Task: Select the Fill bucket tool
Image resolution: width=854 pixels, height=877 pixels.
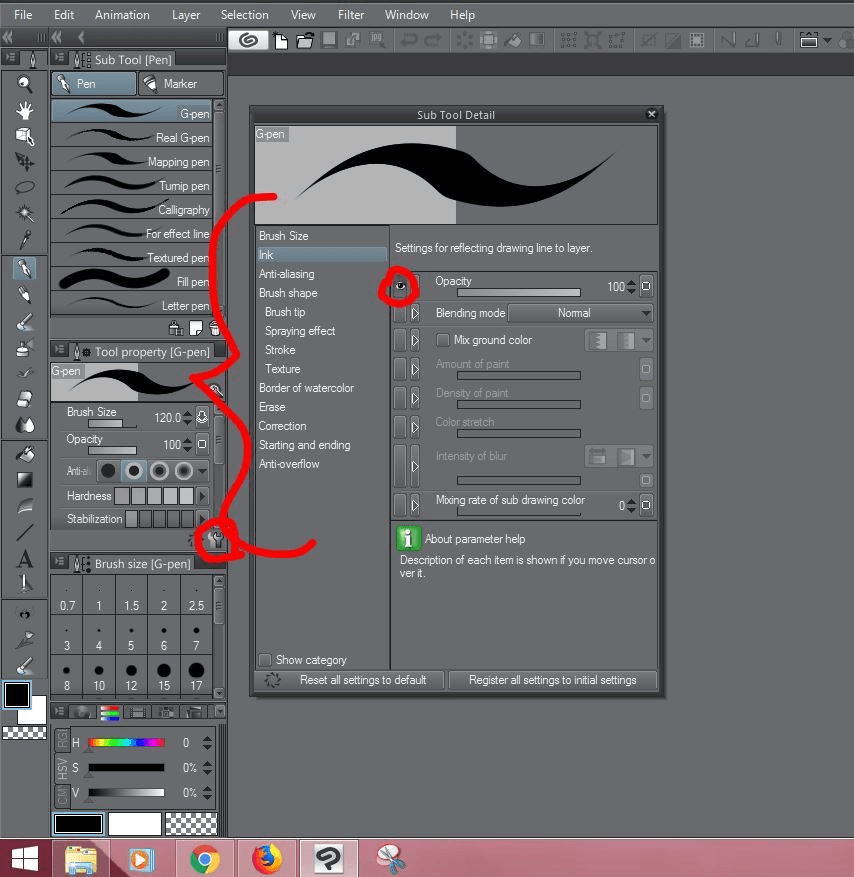Action: point(24,454)
